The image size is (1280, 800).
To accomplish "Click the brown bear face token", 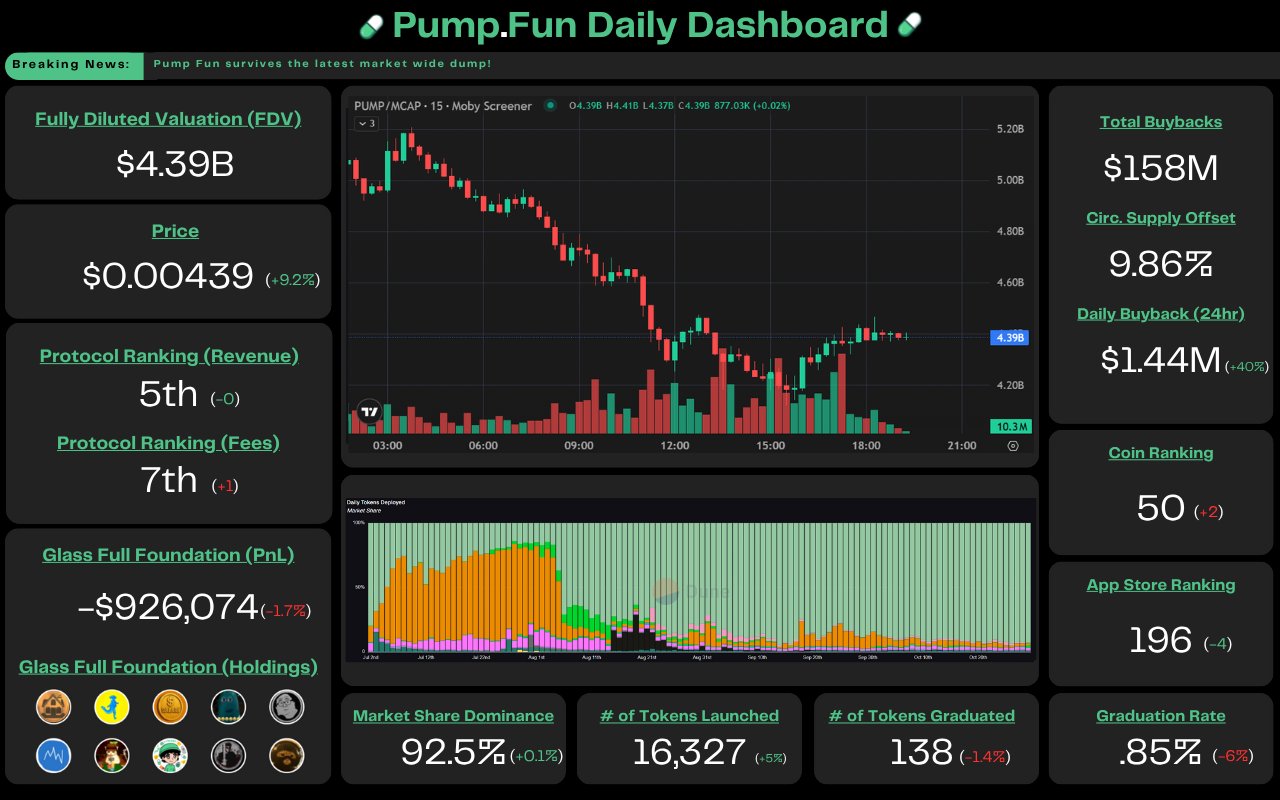I will click(x=287, y=755).
